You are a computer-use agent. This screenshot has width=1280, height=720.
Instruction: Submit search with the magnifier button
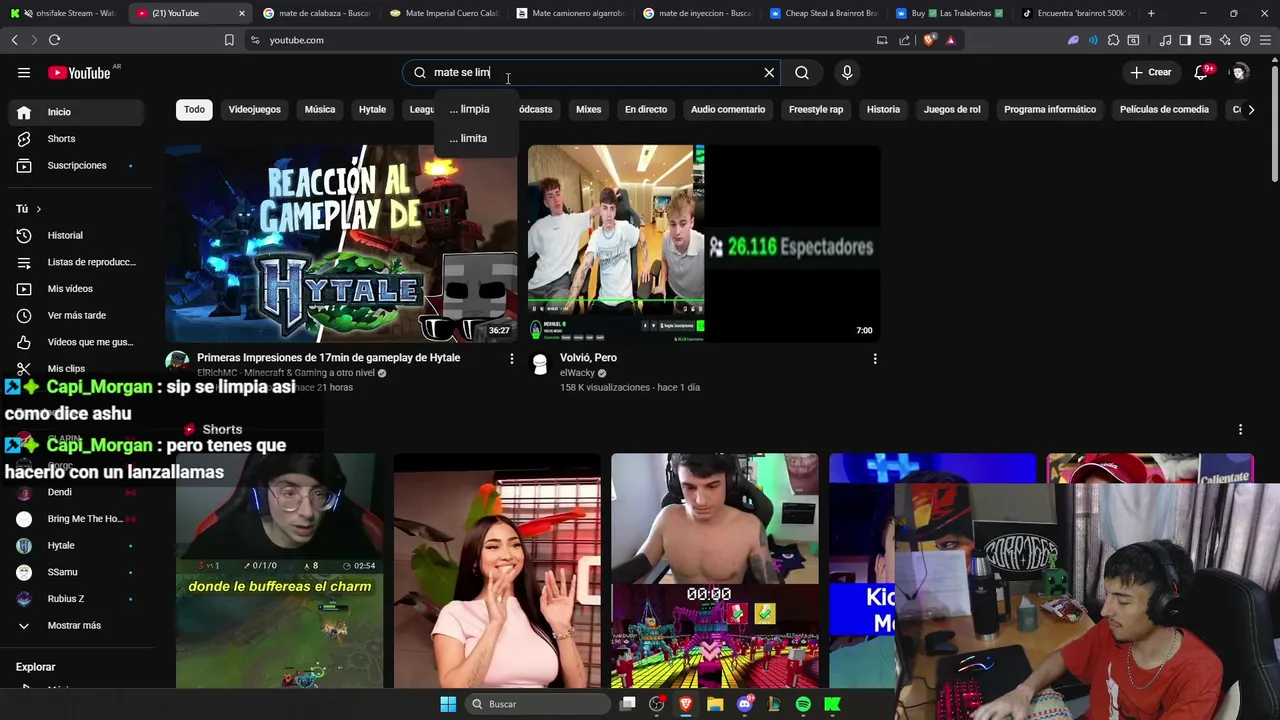(802, 72)
